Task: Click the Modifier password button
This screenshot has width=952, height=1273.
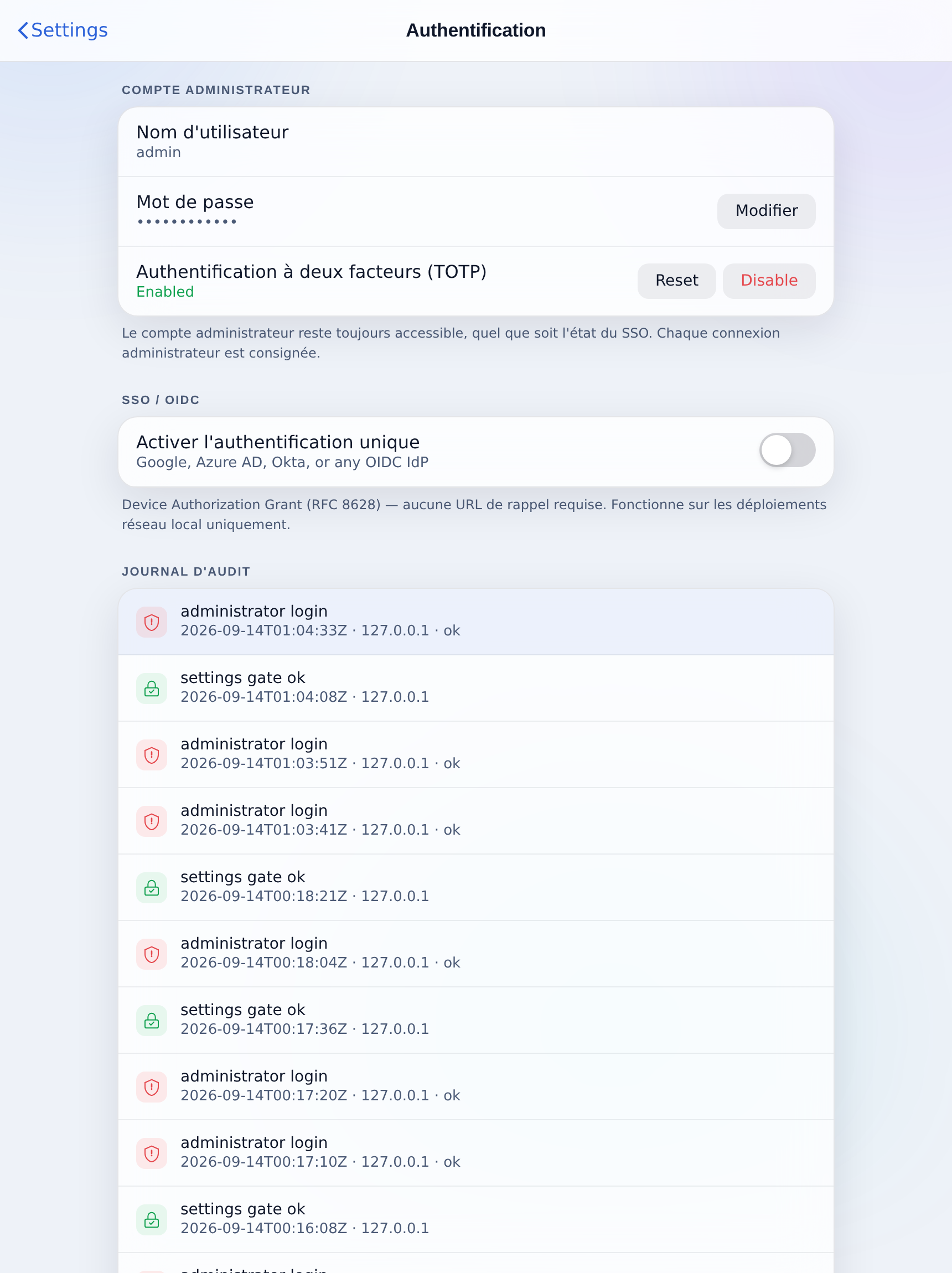Action: click(x=766, y=211)
